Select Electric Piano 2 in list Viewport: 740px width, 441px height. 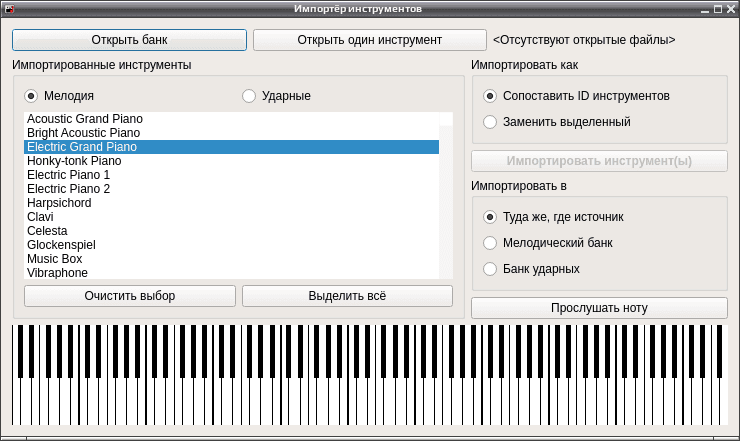tap(231, 189)
